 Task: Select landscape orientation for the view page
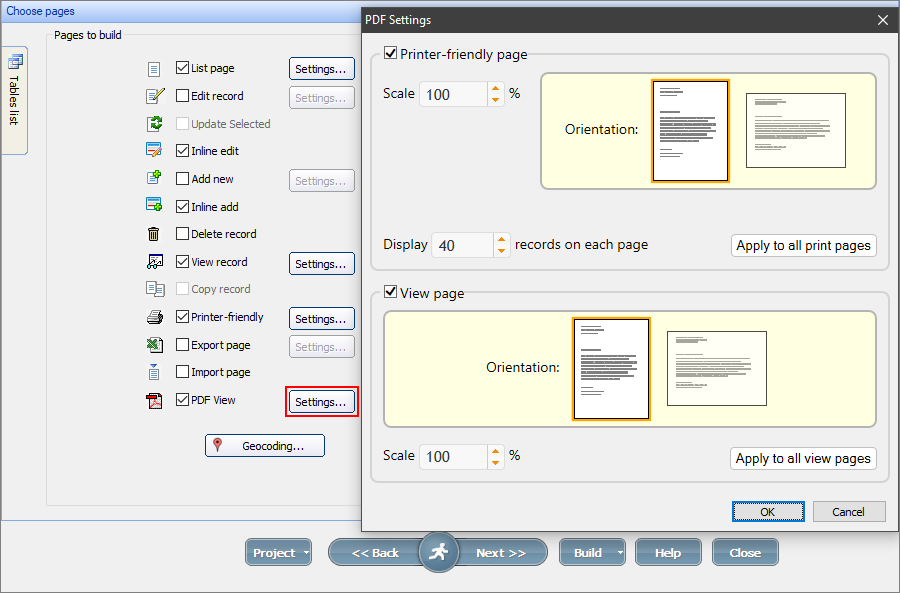[x=716, y=368]
